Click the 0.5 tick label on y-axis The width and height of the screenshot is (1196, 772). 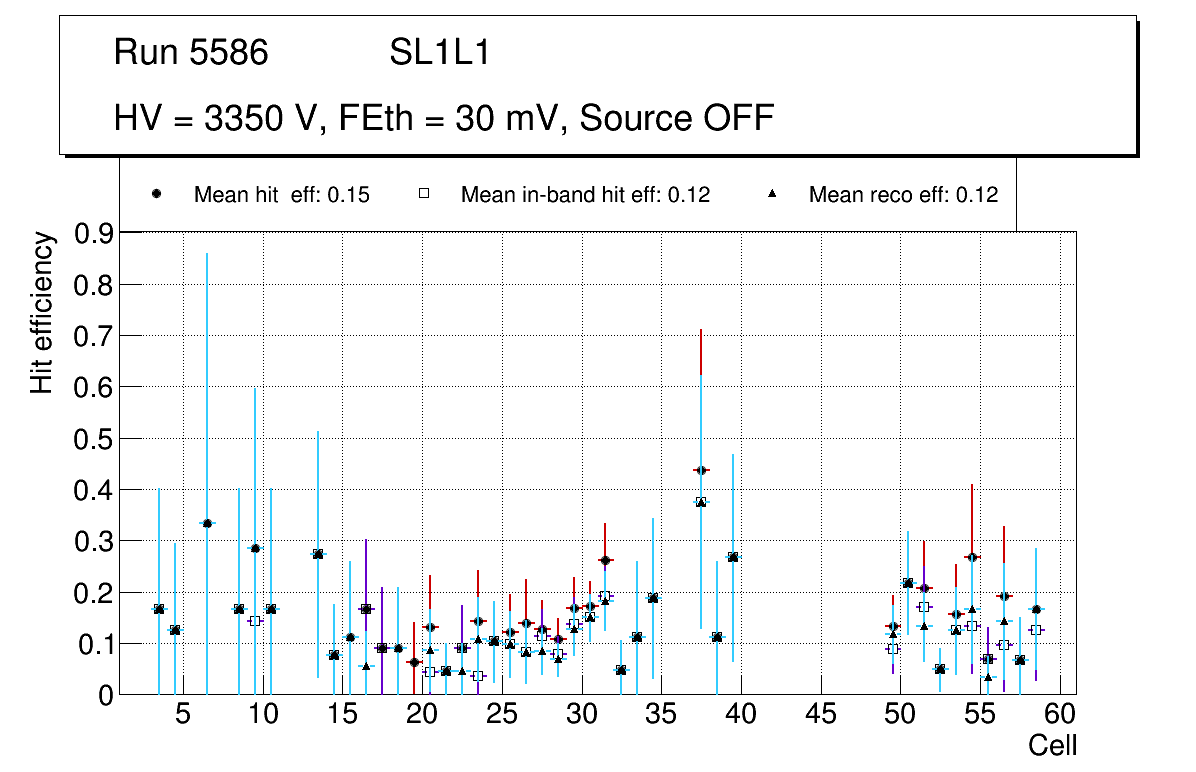pyautogui.click(x=95, y=439)
